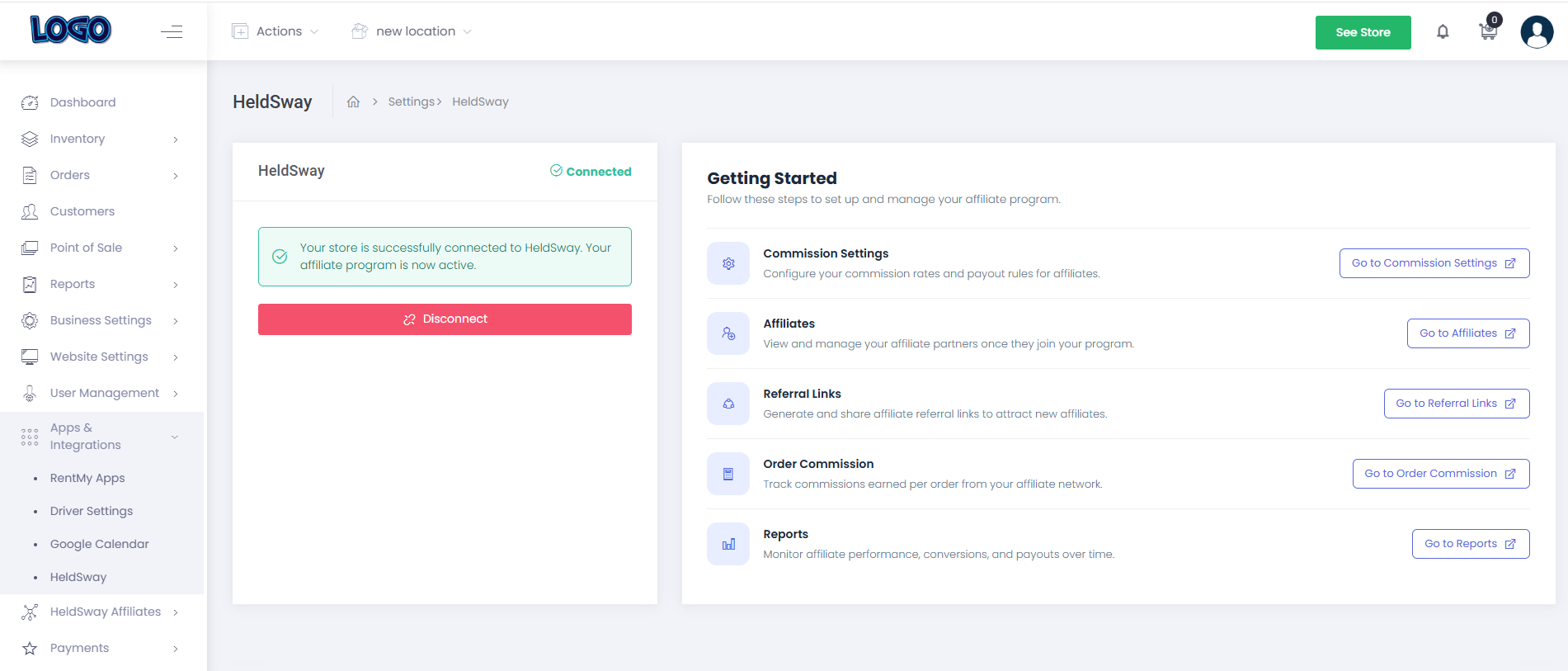The image size is (1568, 671).
Task: Select Driver Settings submenu item
Action: point(92,511)
